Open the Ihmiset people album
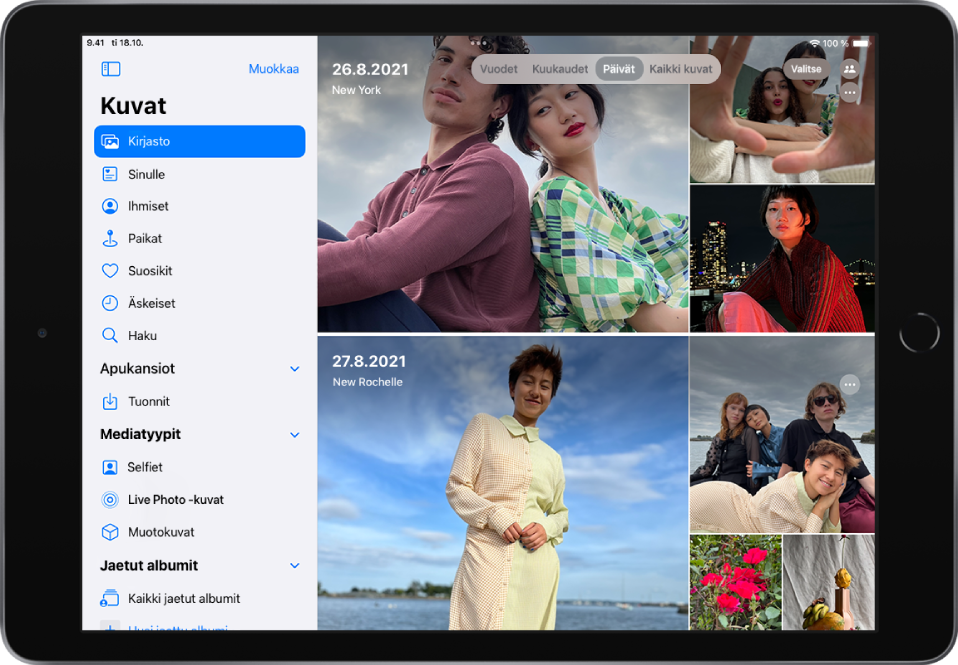This screenshot has height=665, width=958. coord(148,206)
